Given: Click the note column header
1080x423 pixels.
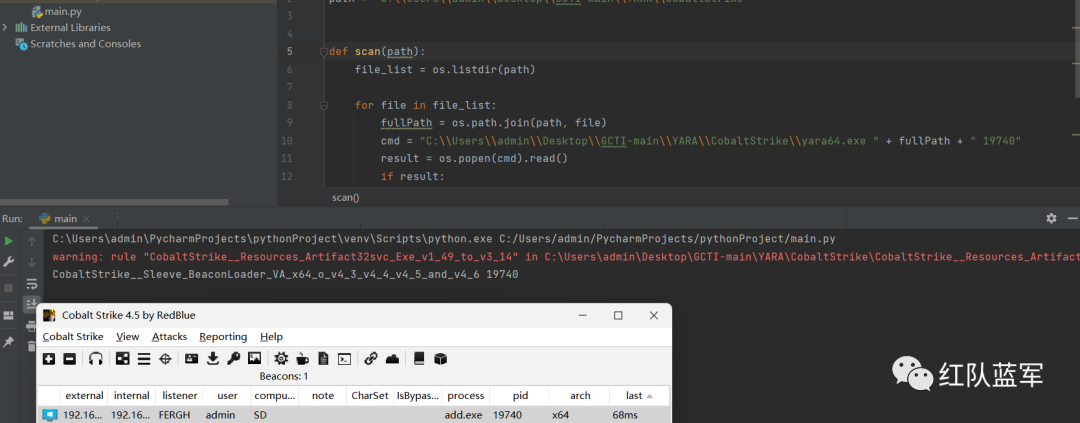Looking at the screenshot, I should (322, 395).
